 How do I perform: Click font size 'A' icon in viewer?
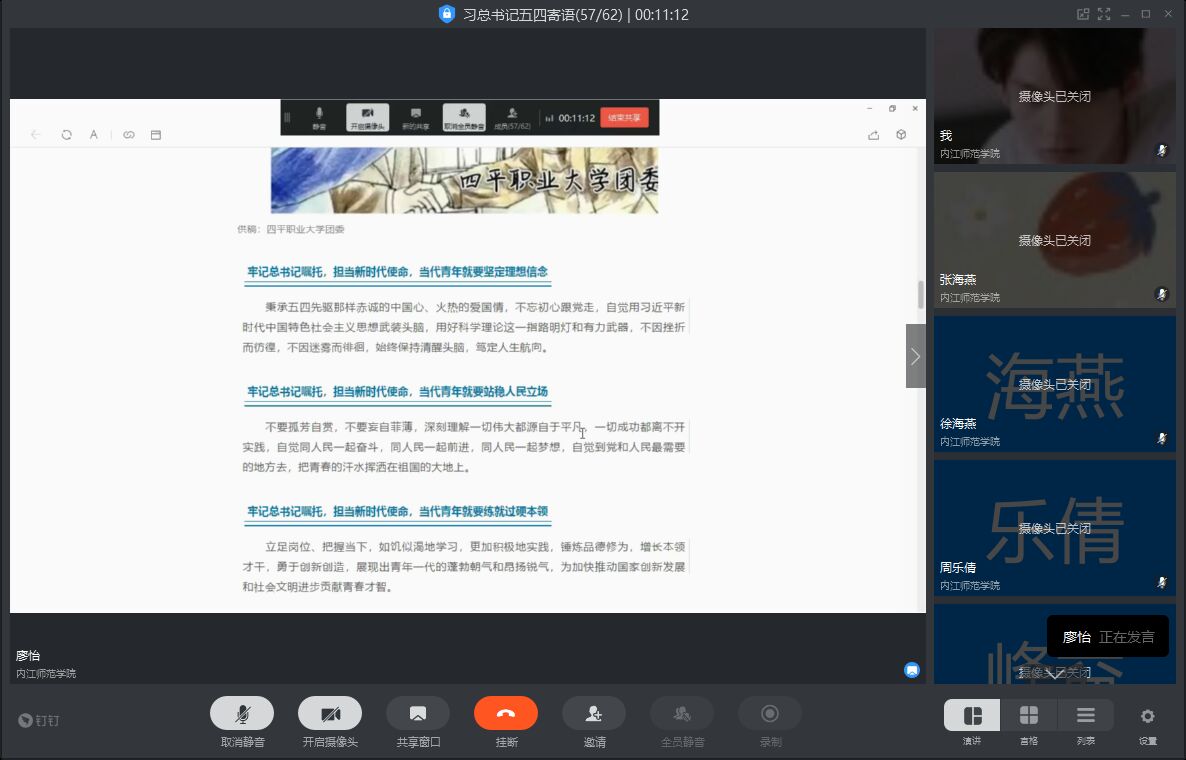point(94,135)
